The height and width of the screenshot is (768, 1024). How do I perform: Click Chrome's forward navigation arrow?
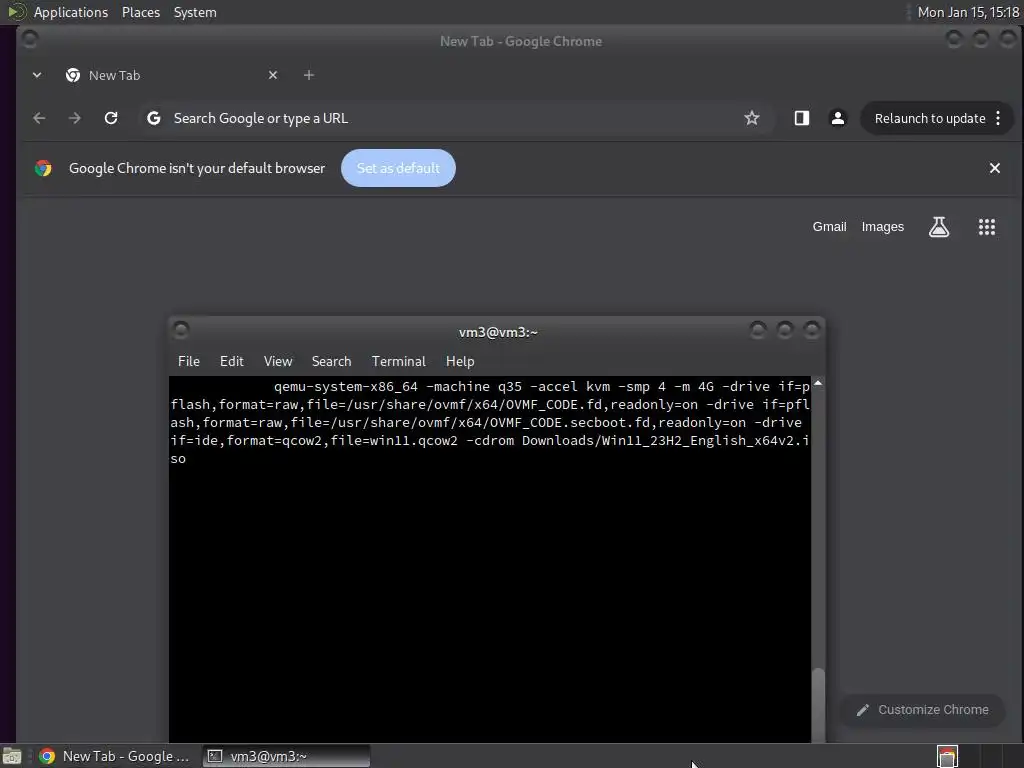(x=75, y=118)
